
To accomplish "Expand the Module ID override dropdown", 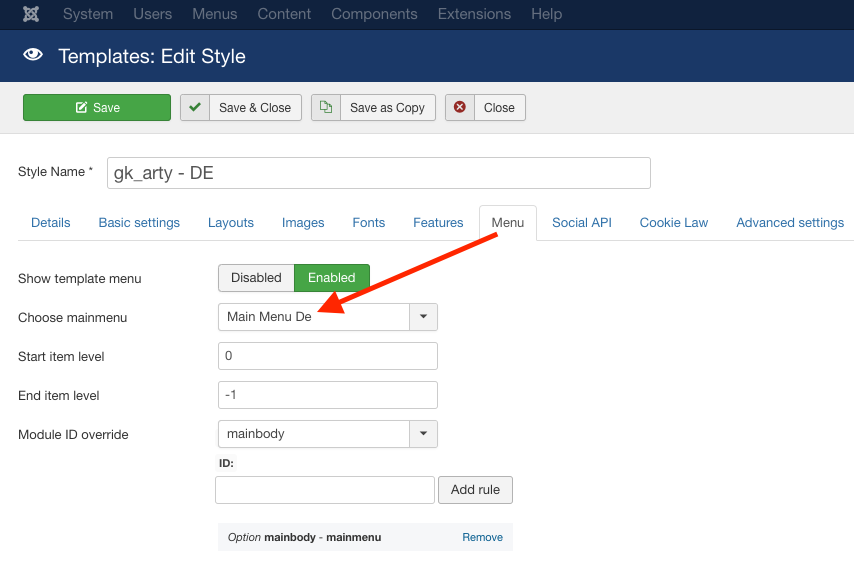I will (423, 434).
